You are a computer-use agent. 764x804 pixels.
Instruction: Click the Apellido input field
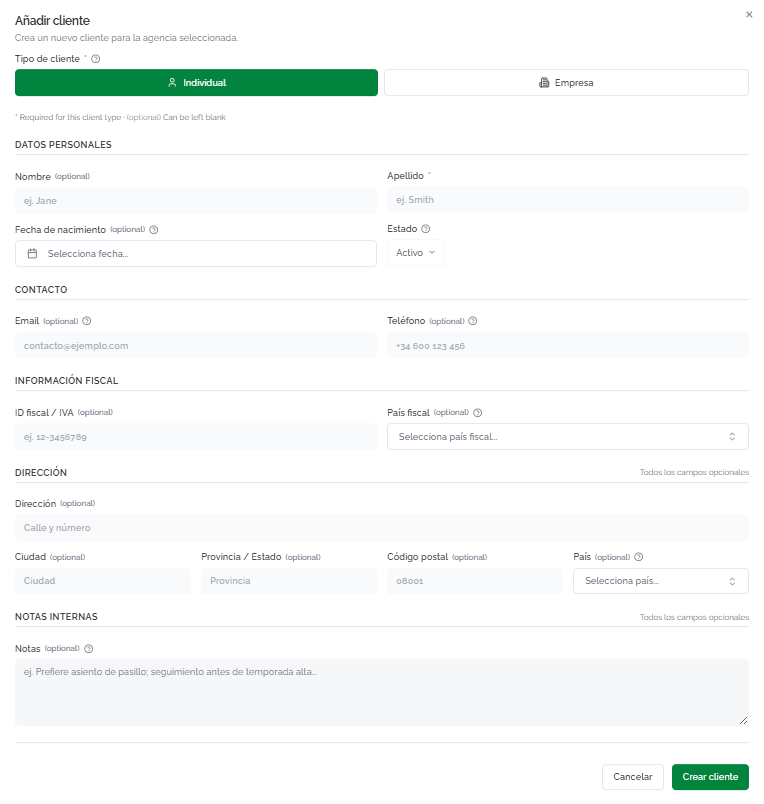pyautogui.click(x=568, y=199)
